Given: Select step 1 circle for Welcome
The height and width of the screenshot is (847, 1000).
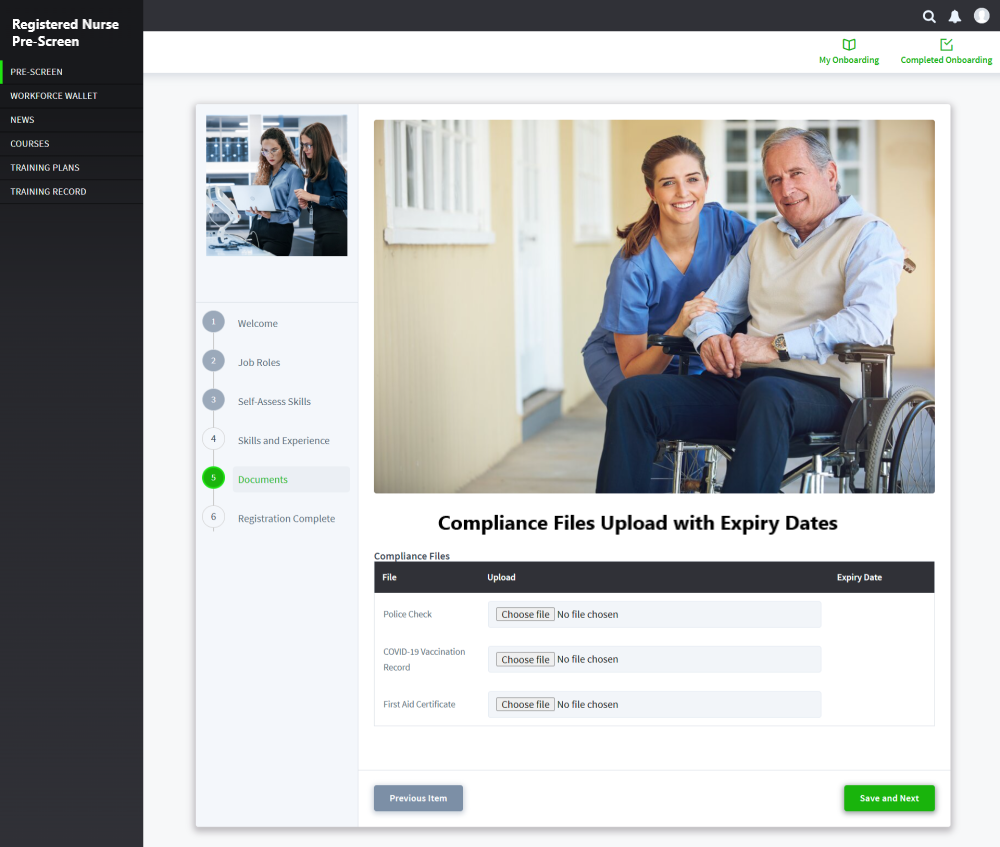Looking at the screenshot, I should pyautogui.click(x=213, y=322).
